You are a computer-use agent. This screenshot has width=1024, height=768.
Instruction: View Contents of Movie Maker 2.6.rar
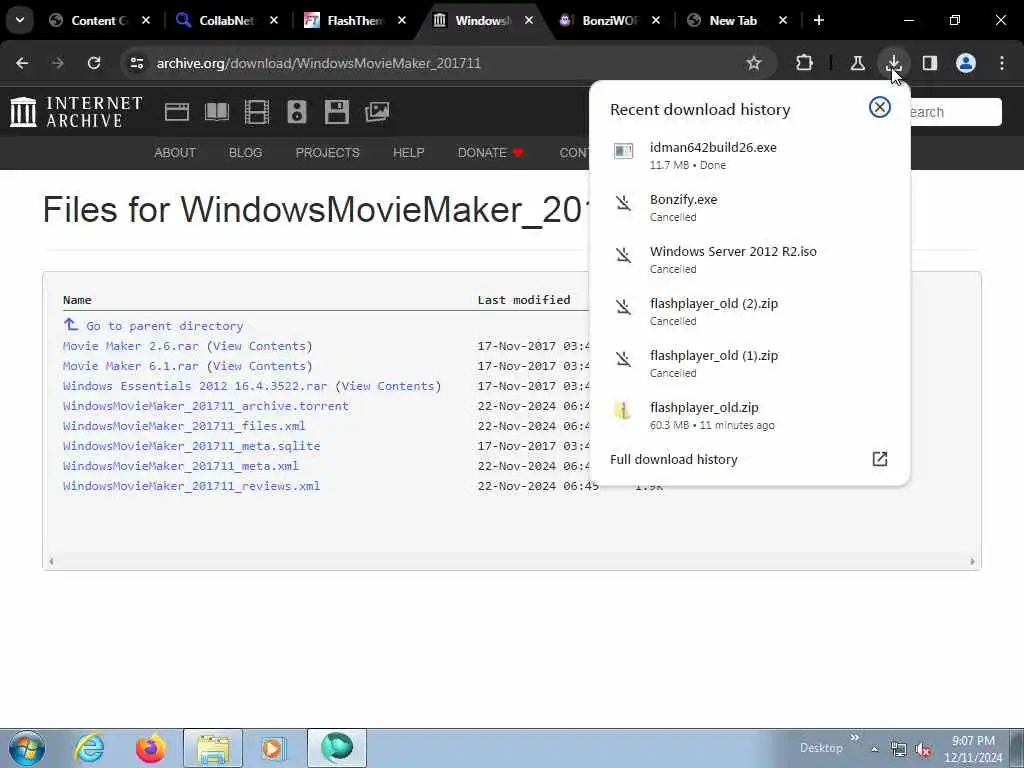(259, 346)
